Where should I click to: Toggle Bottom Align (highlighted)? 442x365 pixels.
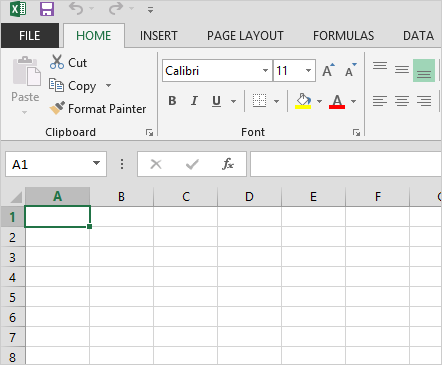[x=424, y=70]
